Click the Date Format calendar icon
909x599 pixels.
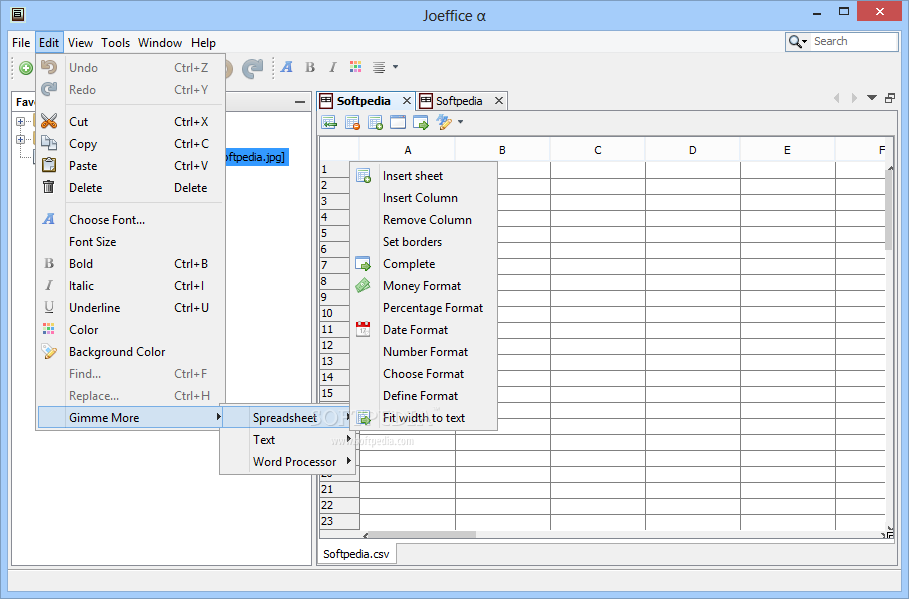363,329
